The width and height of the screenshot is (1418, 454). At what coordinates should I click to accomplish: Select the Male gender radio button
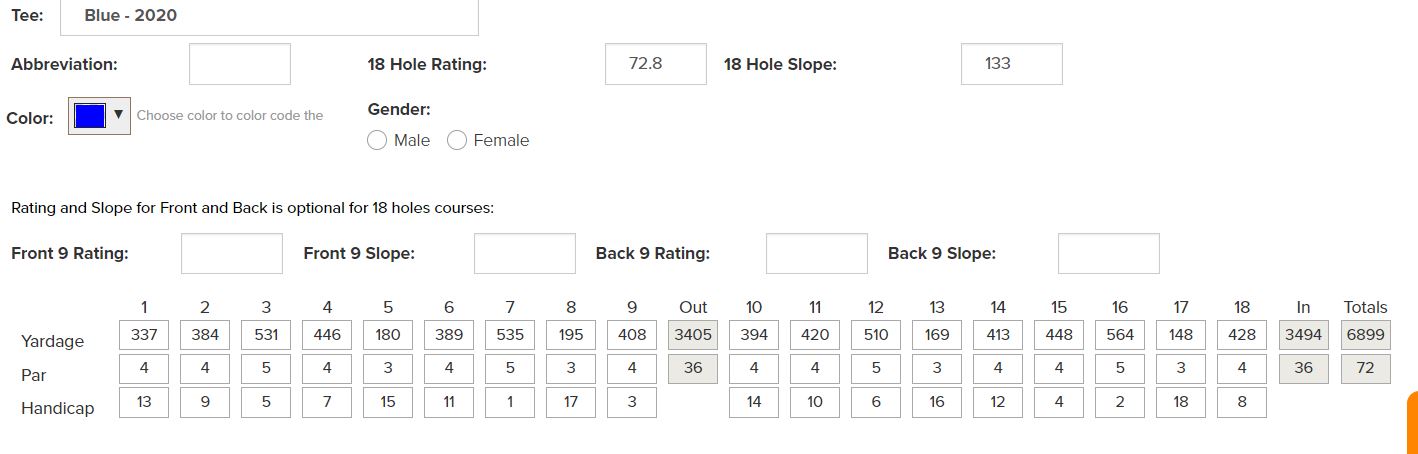pos(377,141)
